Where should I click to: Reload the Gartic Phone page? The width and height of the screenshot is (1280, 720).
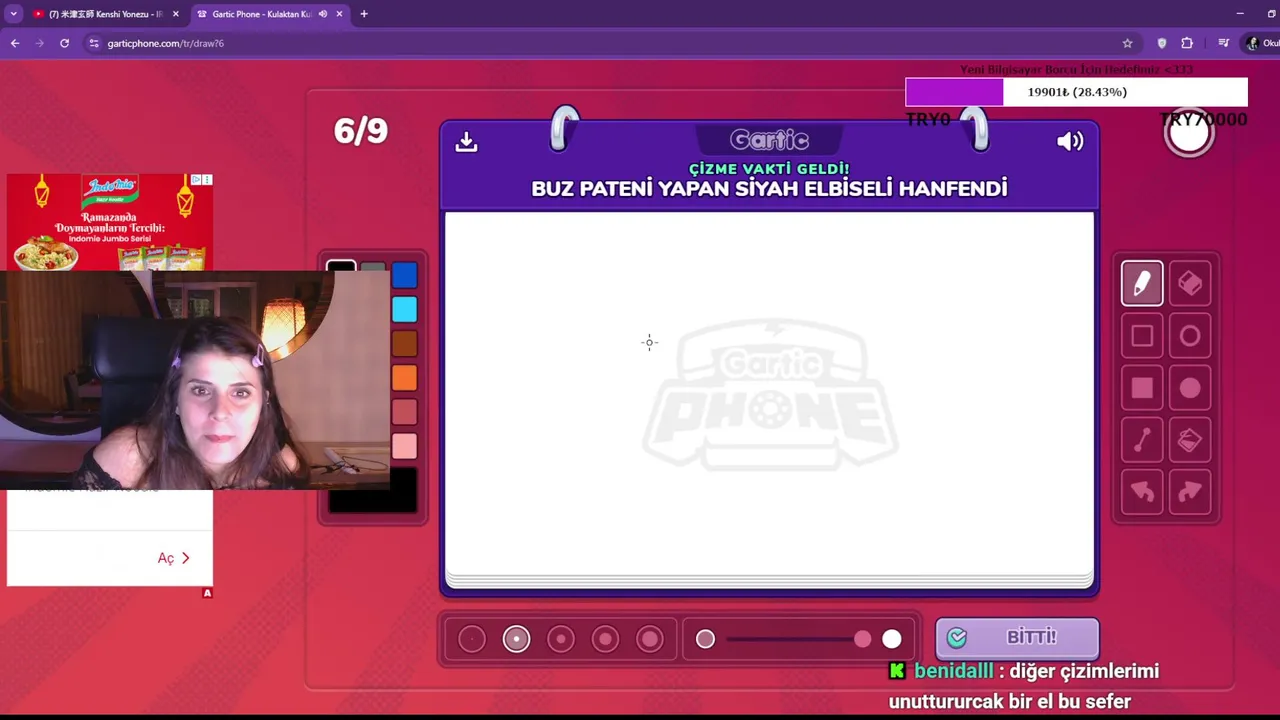pos(64,43)
